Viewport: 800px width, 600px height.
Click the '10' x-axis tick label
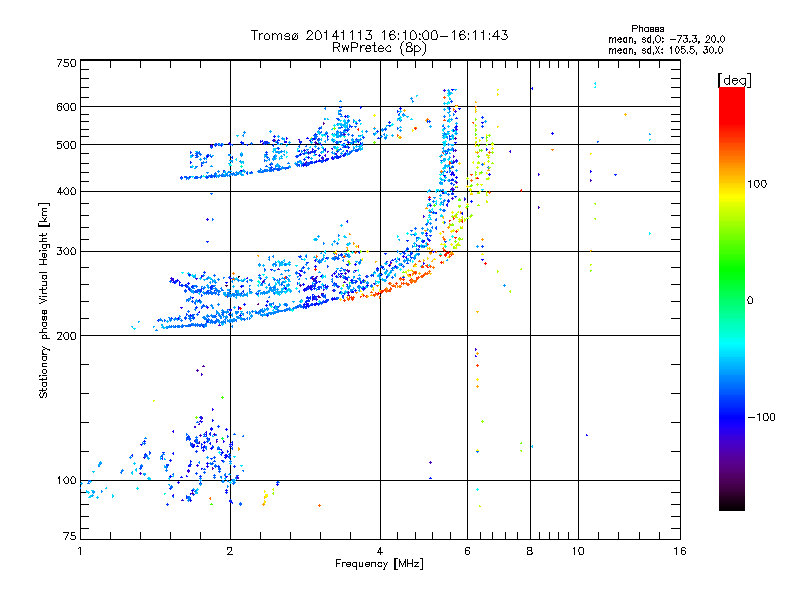pyautogui.click(x=578, y=551)
